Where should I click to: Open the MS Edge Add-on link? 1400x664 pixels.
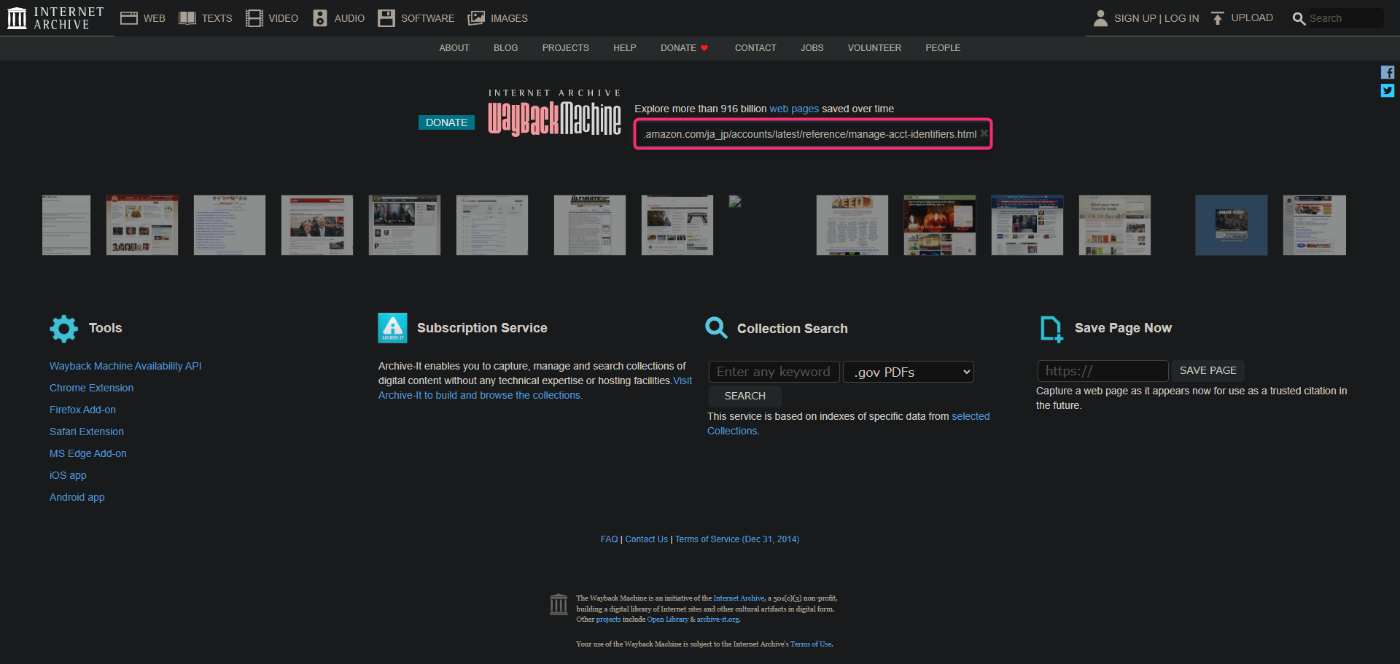point(88,454)
